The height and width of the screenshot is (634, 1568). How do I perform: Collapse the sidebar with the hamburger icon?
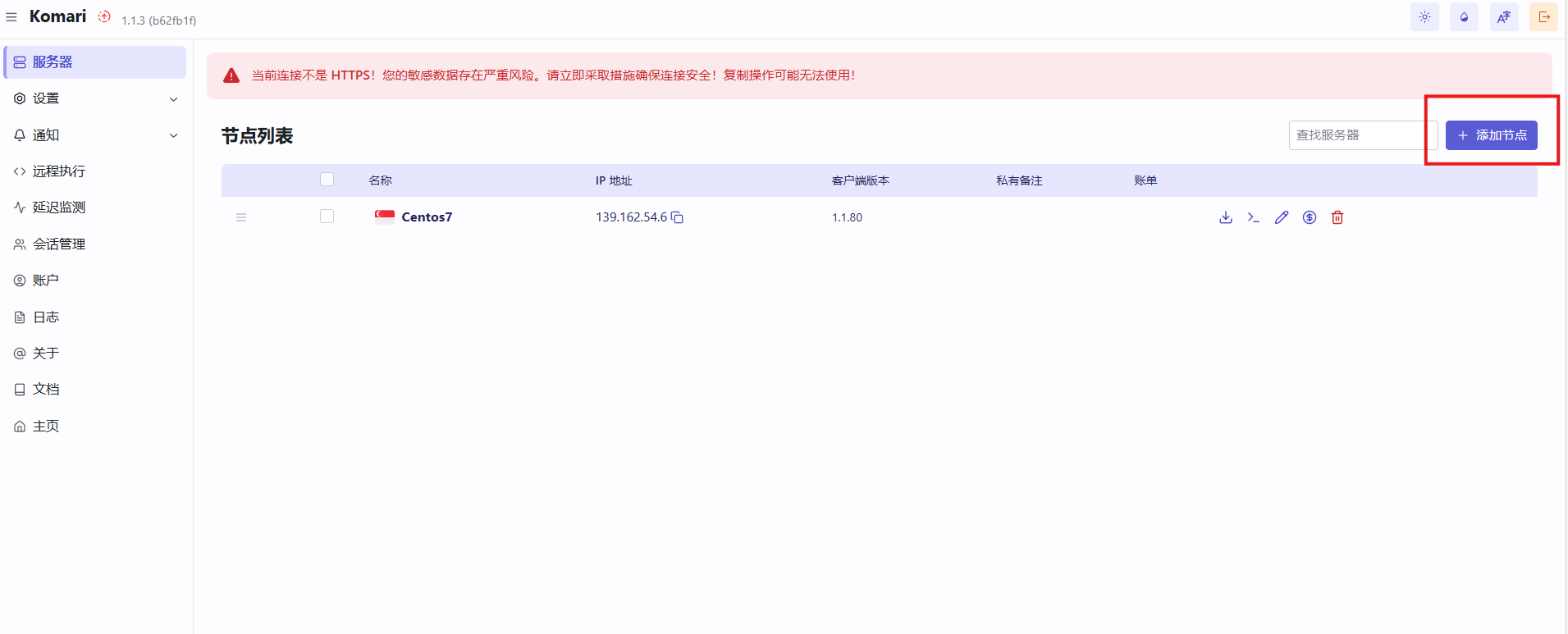[11, 17]
